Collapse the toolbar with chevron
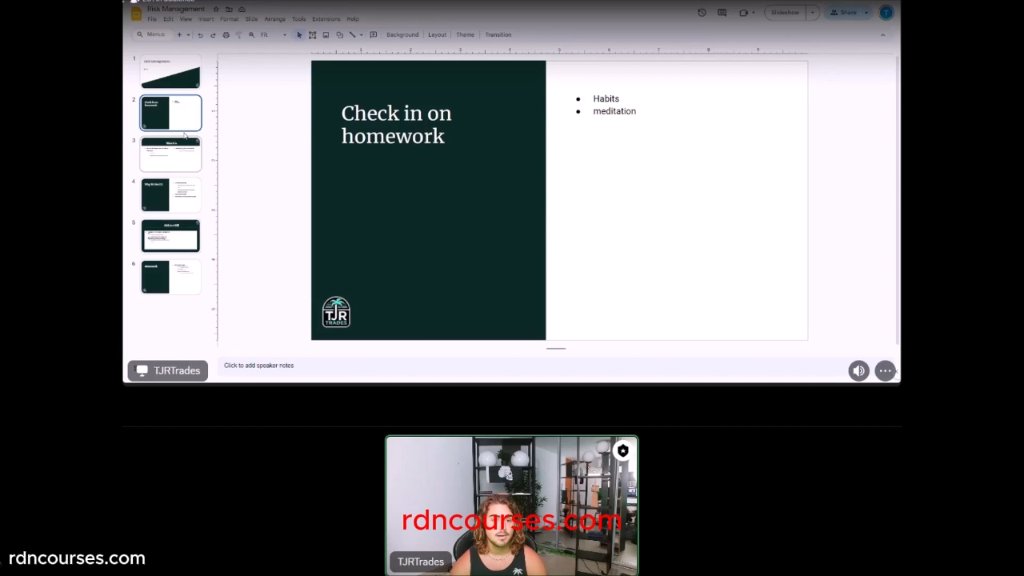 click(x=883, y=35)
